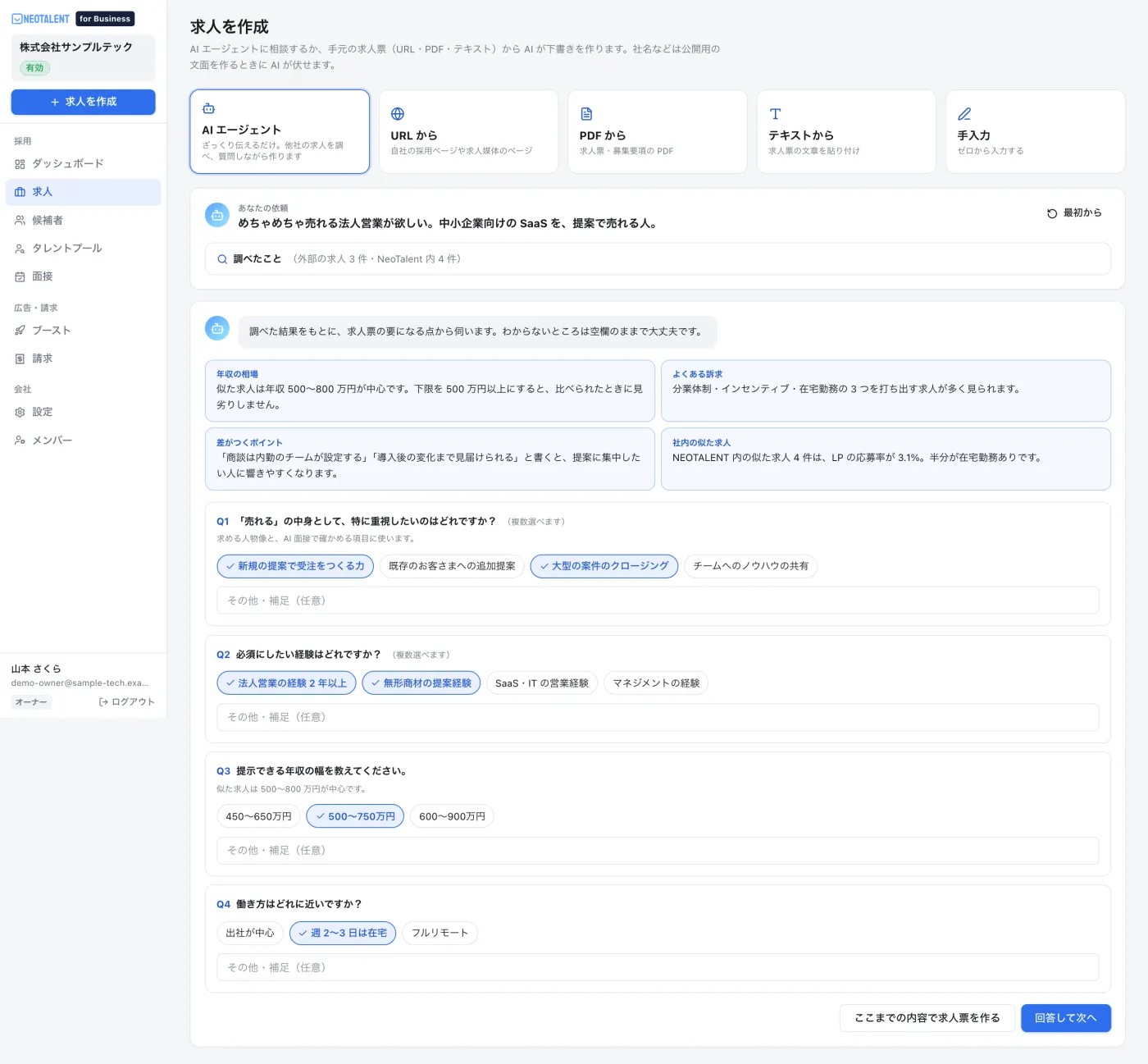This screenshot has height=1064, width=1148.
Task: Click the blue 求人を作成 sidebar button
Action: coord(83,102)
